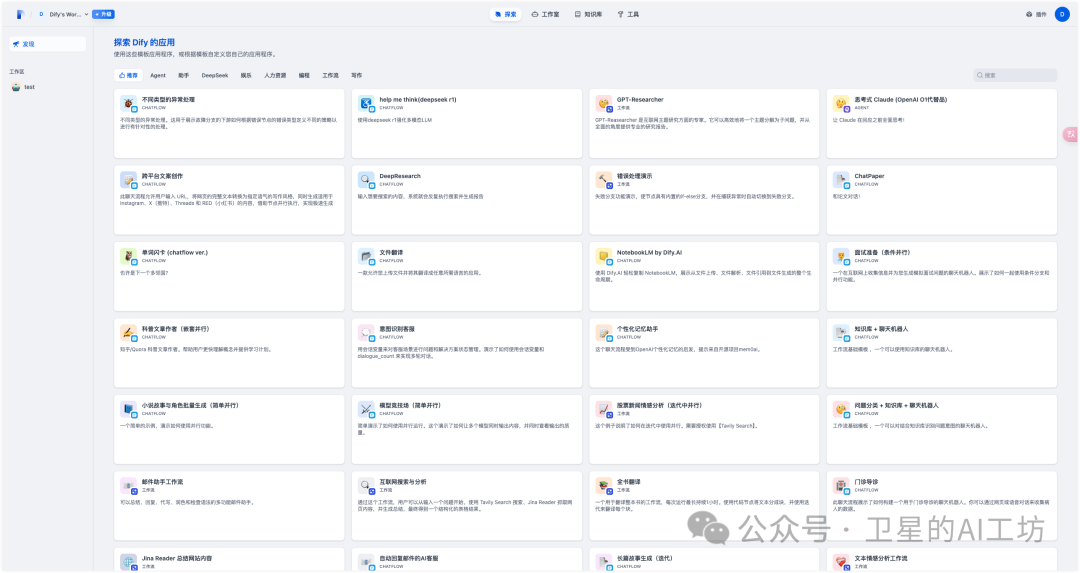The height and width of the screenshot is (573, 1080).
Task: Click the DeepResearch magnifier icon
Action: coord(366,180)
